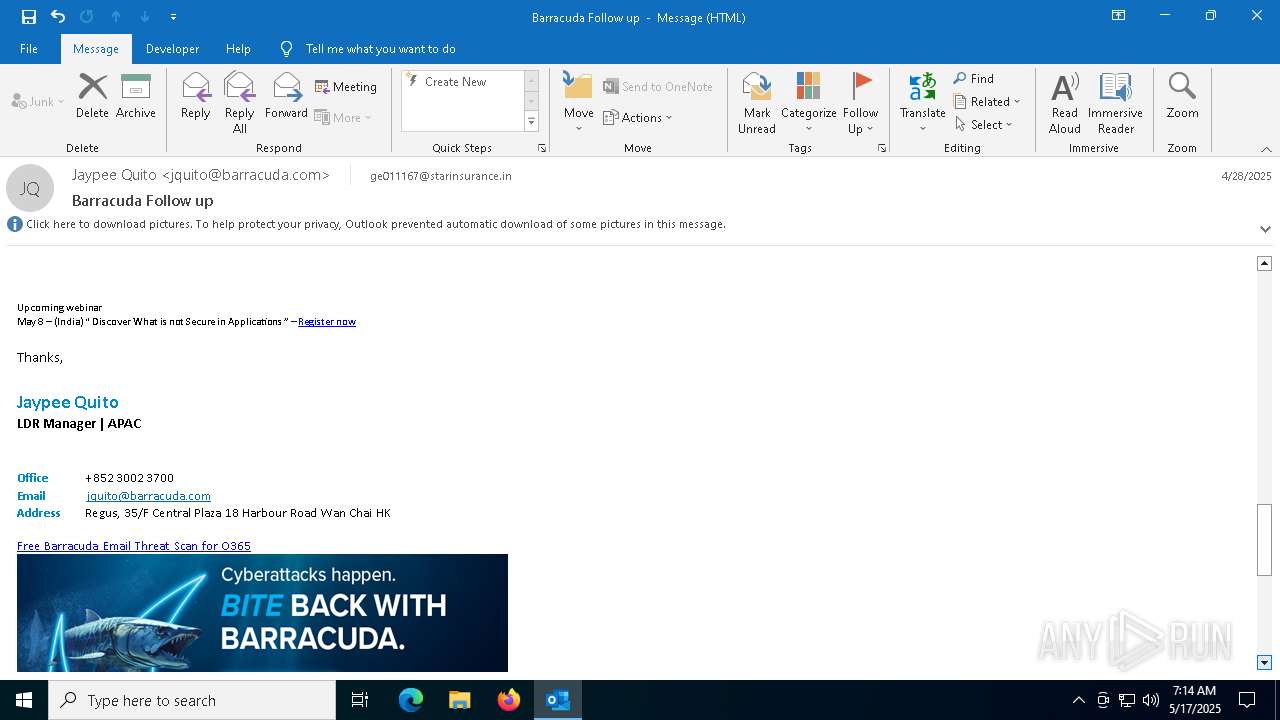Viewport: 1280px width, 720px height.
Task: Open the volume control in tray
Action: (x=1151, y=700)
